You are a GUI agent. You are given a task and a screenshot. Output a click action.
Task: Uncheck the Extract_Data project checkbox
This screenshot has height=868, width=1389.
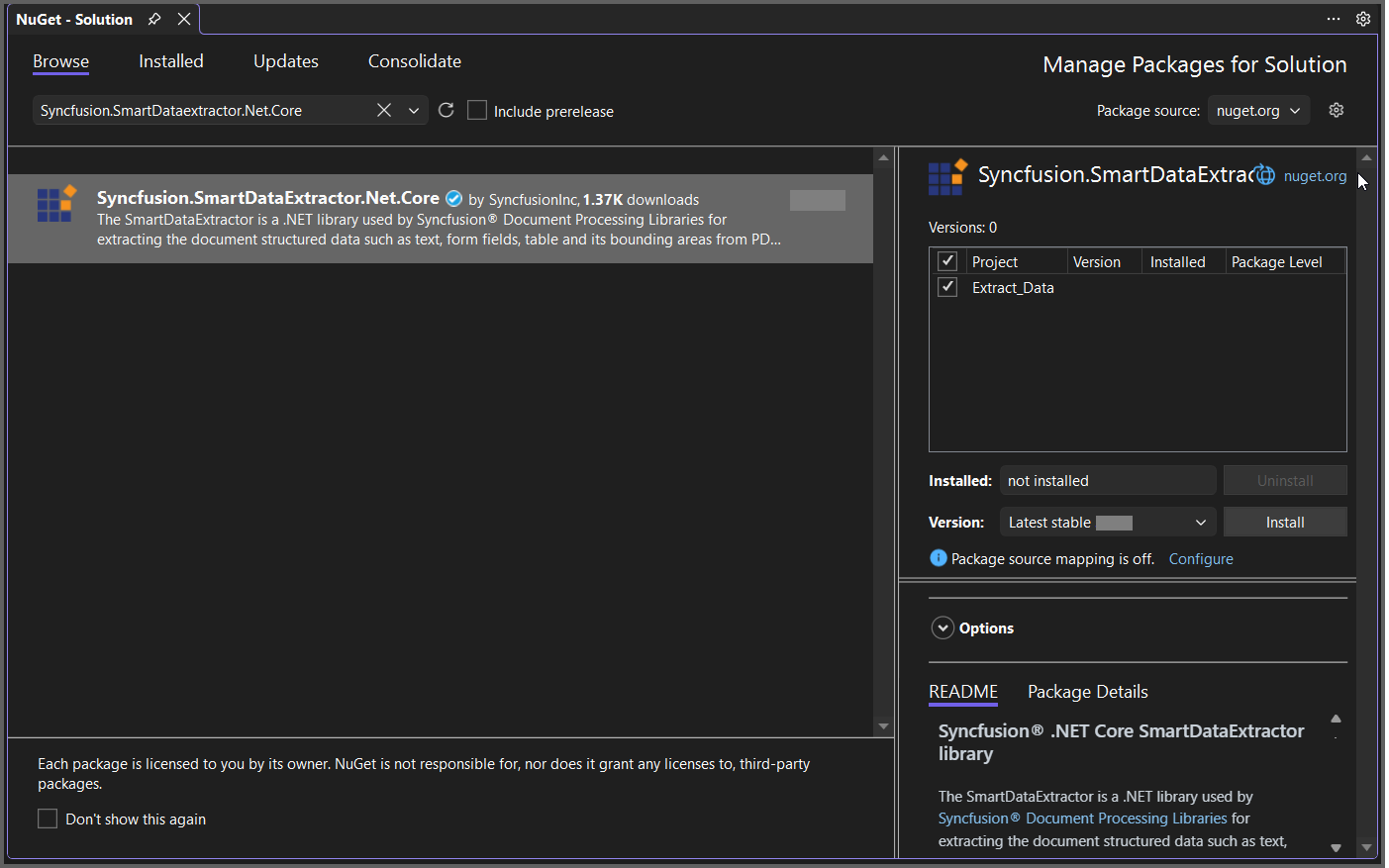tap(947, 287)
